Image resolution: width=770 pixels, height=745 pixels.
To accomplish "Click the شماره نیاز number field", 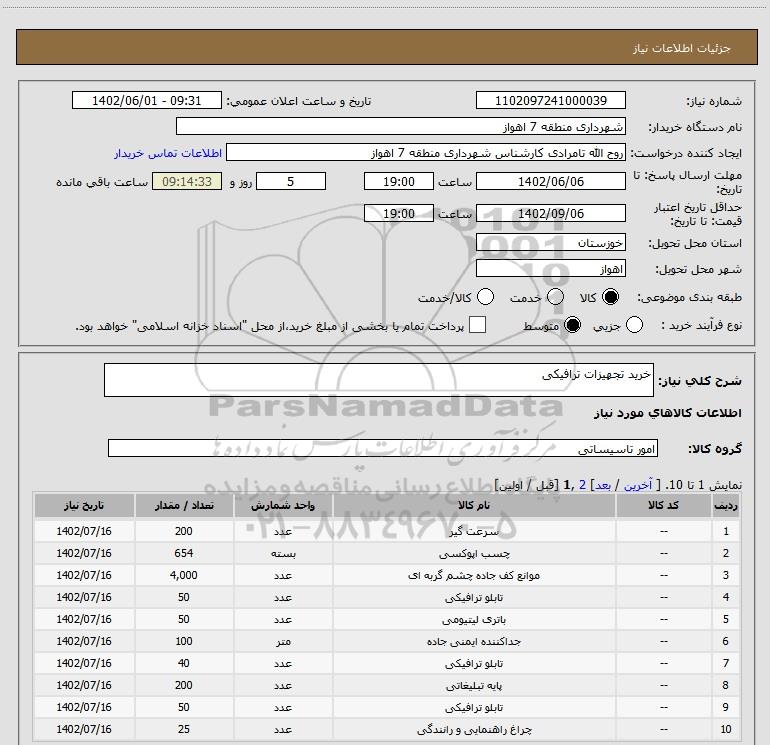I will (x=550, y=101).
